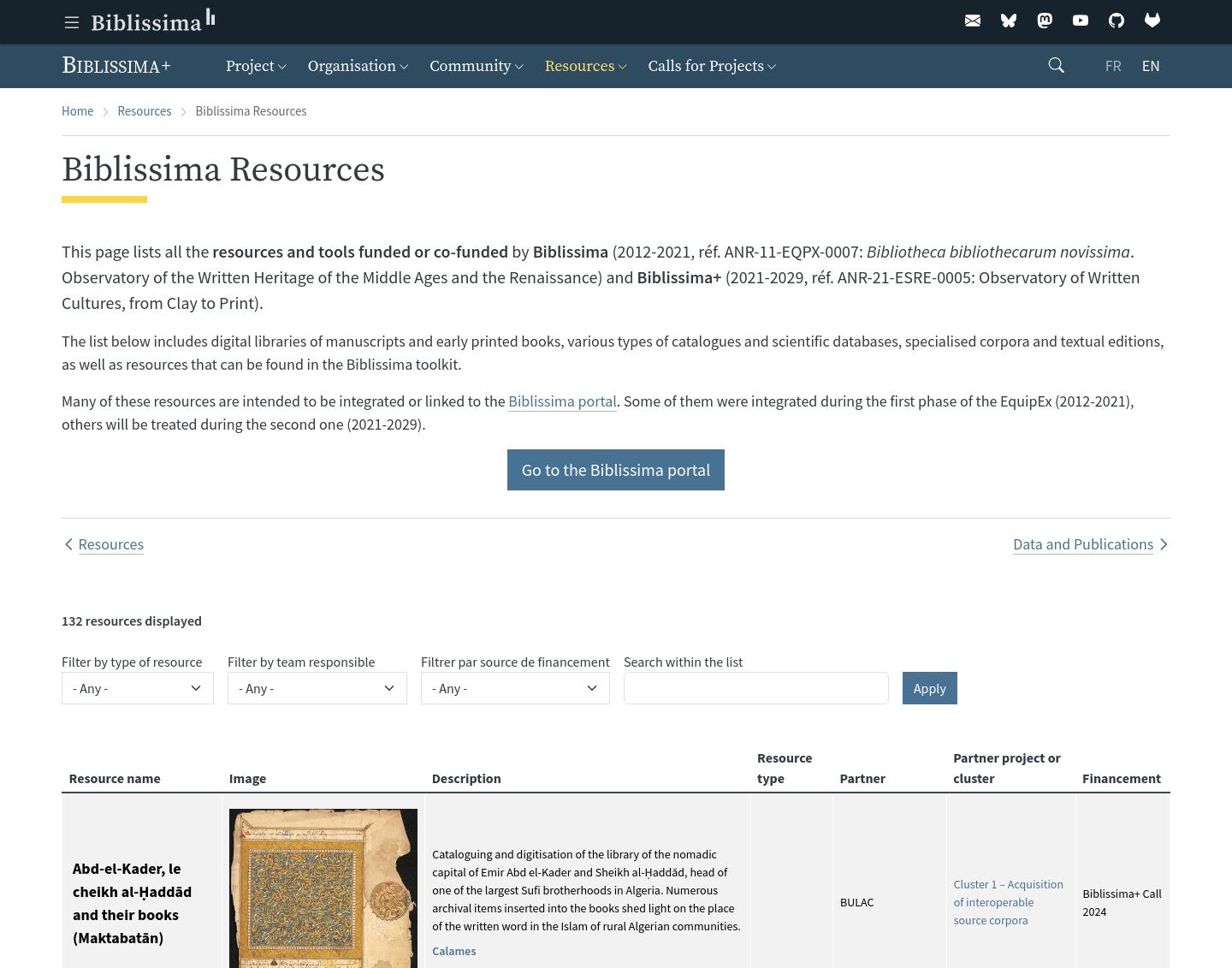Screen dimensions: 1232x968
Task: Open source de financement filter dropdown
Action: click(515, 688)
